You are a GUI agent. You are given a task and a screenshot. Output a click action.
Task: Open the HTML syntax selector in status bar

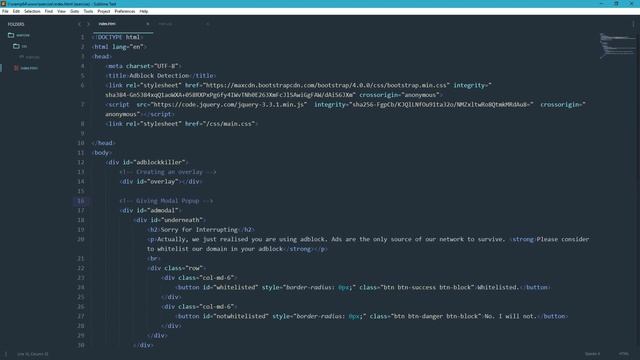click(x=623, y=354)
